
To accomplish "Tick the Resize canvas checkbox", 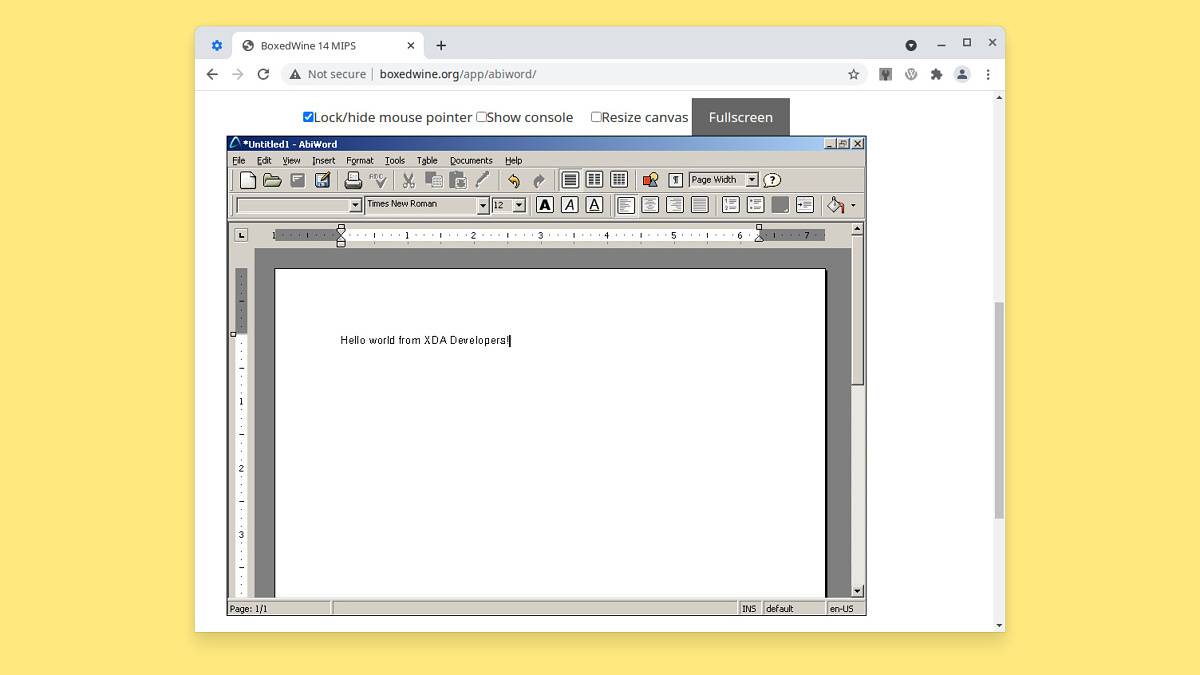I will [596, 117].
